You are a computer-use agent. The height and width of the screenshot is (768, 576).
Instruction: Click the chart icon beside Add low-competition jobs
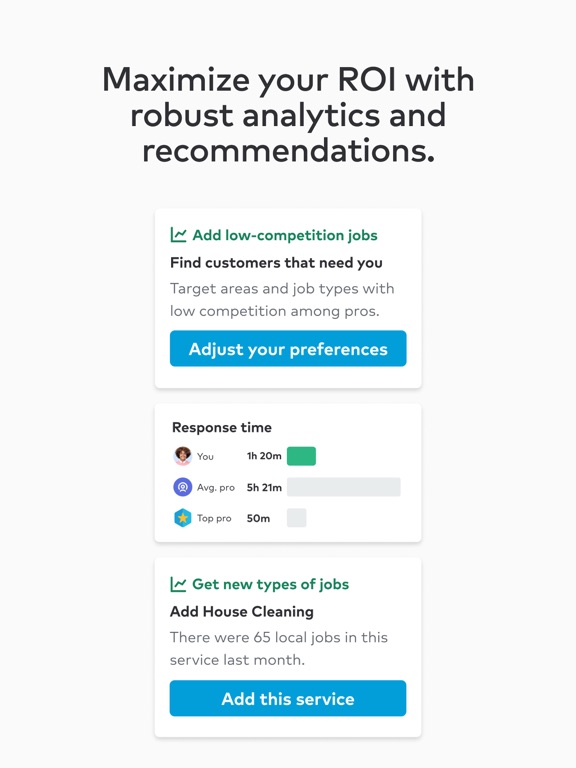pos(178,235)
